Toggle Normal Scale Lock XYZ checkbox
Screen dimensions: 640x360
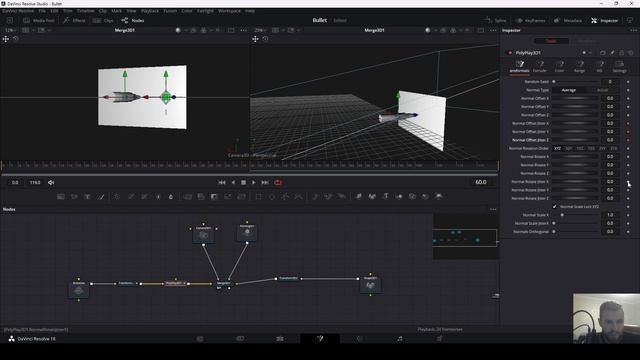click(554, 207)
